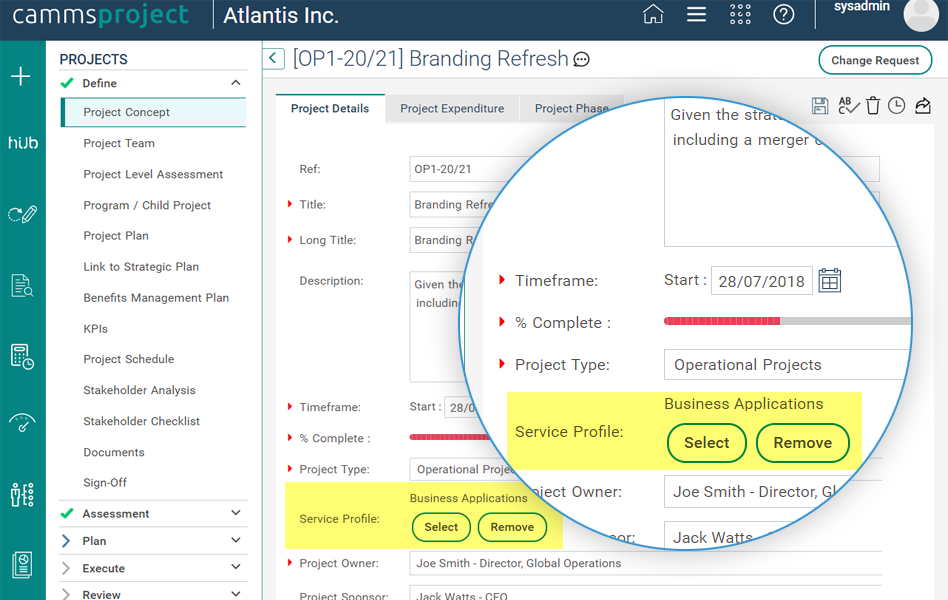Open the history clock icon

[x=897, y=106]
